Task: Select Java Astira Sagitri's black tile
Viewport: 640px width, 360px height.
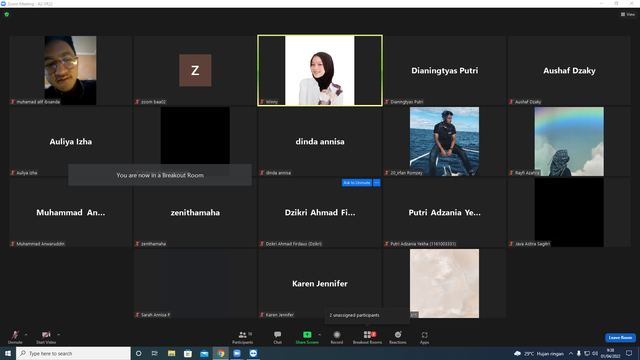Action: (x=569, y=212)
